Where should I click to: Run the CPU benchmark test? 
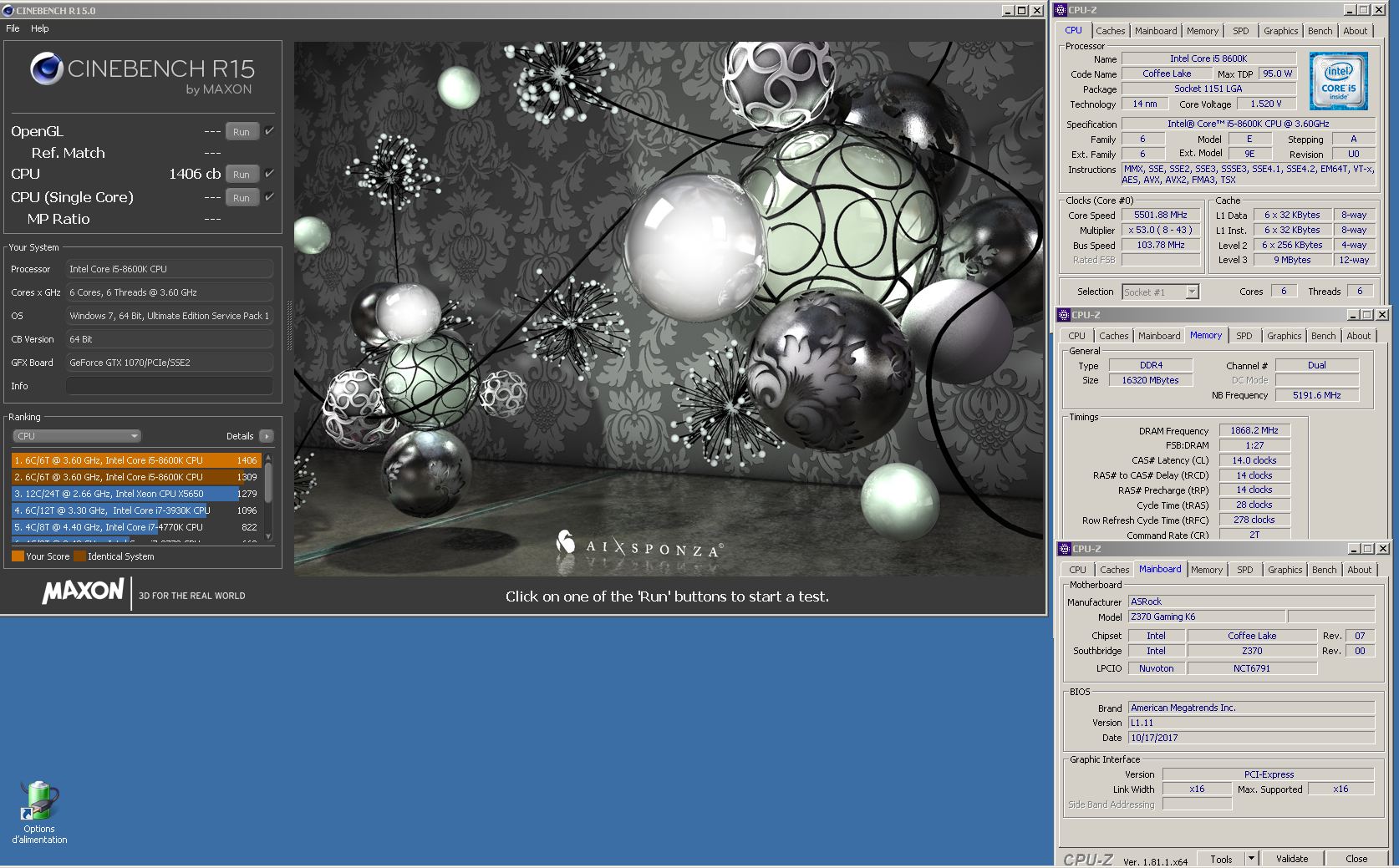click(x=242, y=175)
